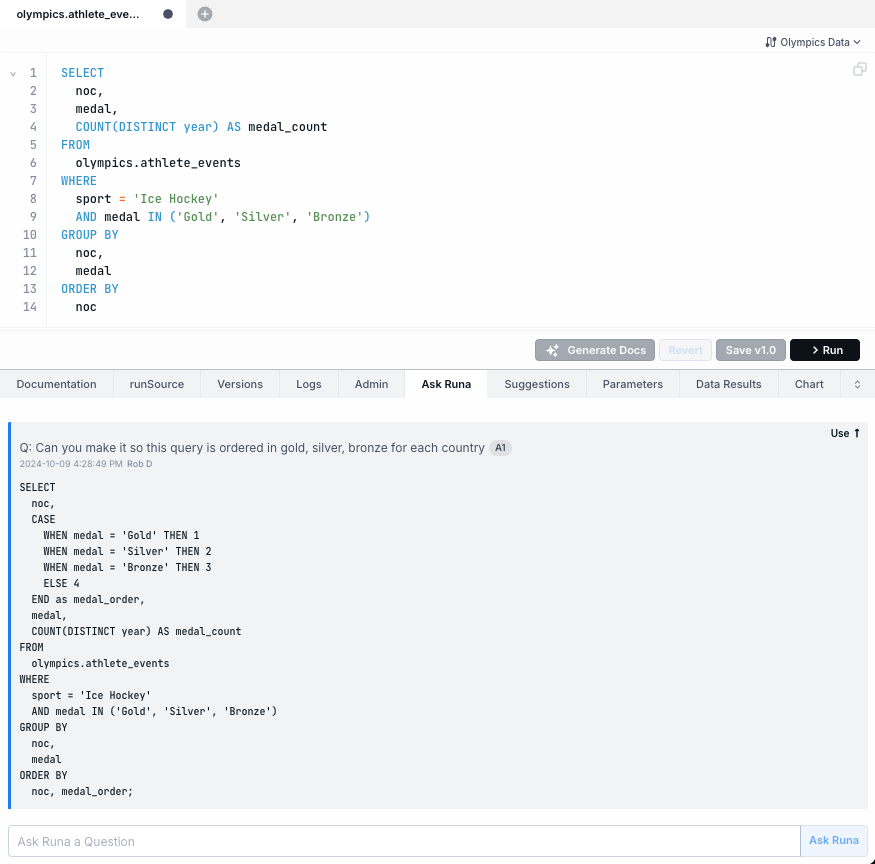Expand the tab overflow chevron beside Chart
Viewport: 875px width, 864px height.
coord(857,384)
